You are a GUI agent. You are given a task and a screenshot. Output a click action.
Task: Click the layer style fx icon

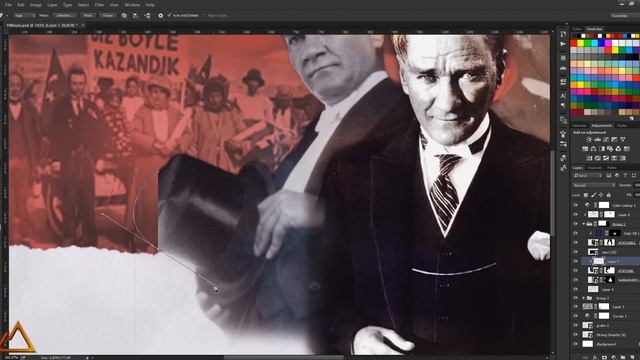[x=595, y=357]
